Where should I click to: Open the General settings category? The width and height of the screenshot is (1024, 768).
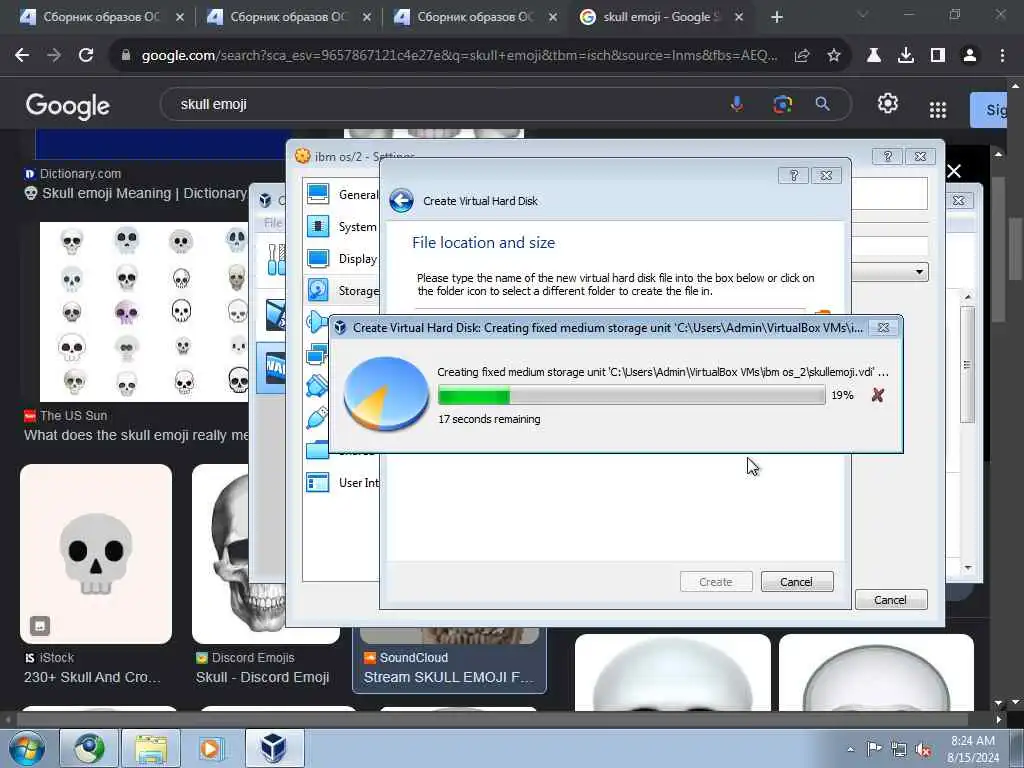(342, 194)
